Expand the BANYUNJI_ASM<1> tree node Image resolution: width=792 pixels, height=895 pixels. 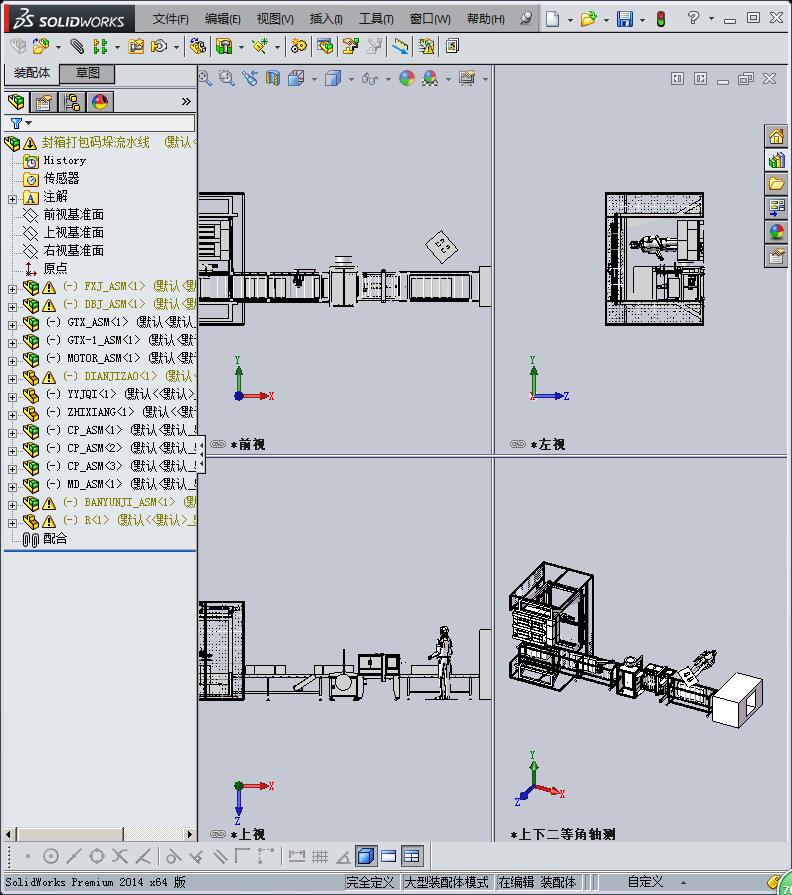[x=13, y=505]
